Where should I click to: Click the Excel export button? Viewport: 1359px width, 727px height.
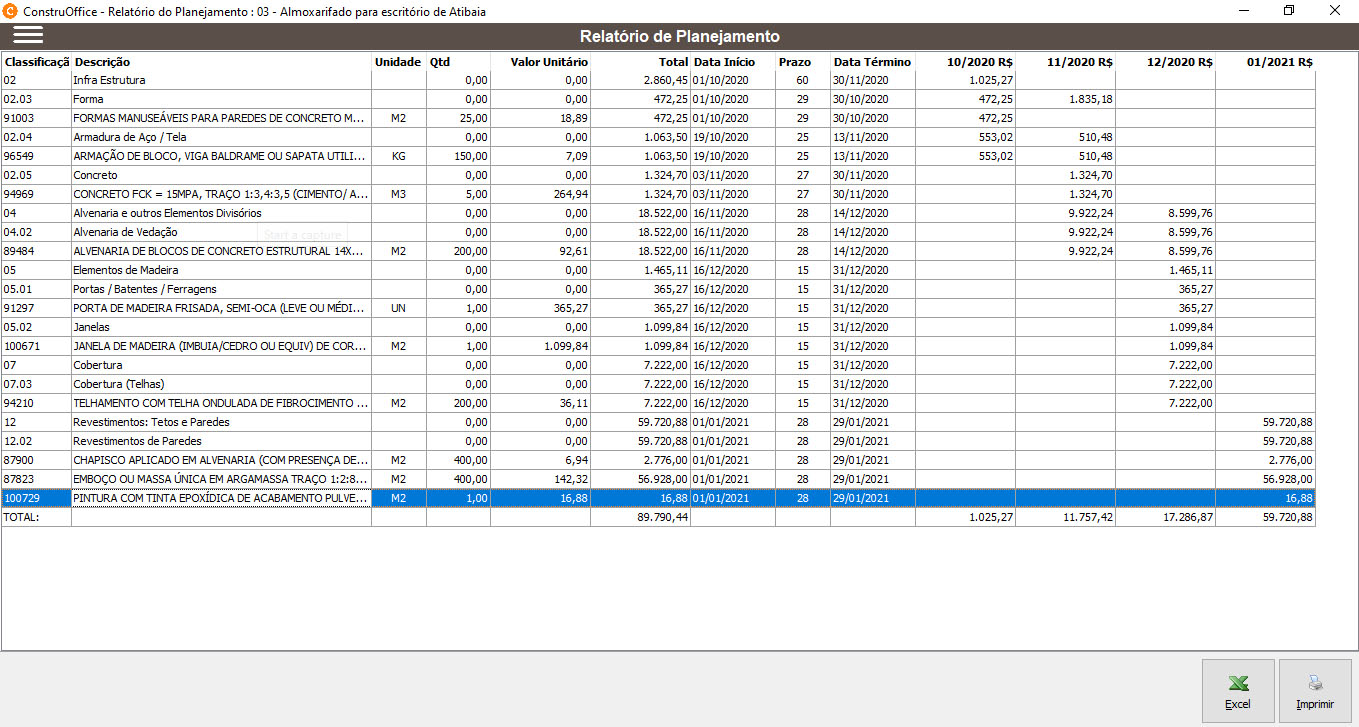pyautogui.click(x=1238, y=691)
